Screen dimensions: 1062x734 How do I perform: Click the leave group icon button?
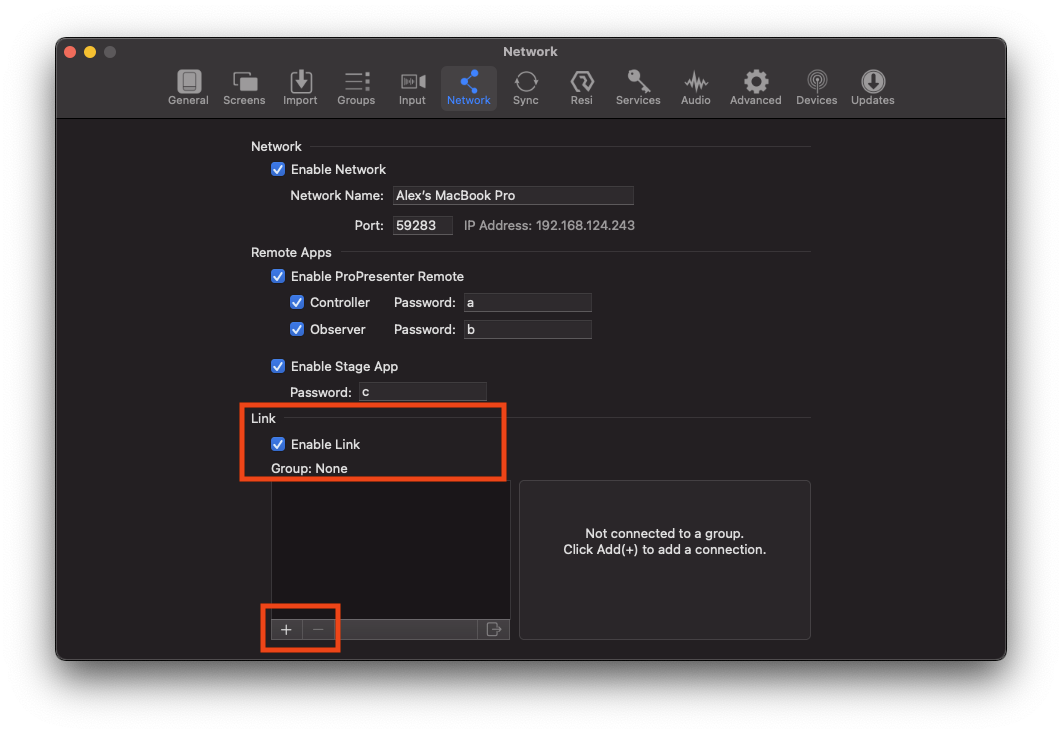[494, 630]
